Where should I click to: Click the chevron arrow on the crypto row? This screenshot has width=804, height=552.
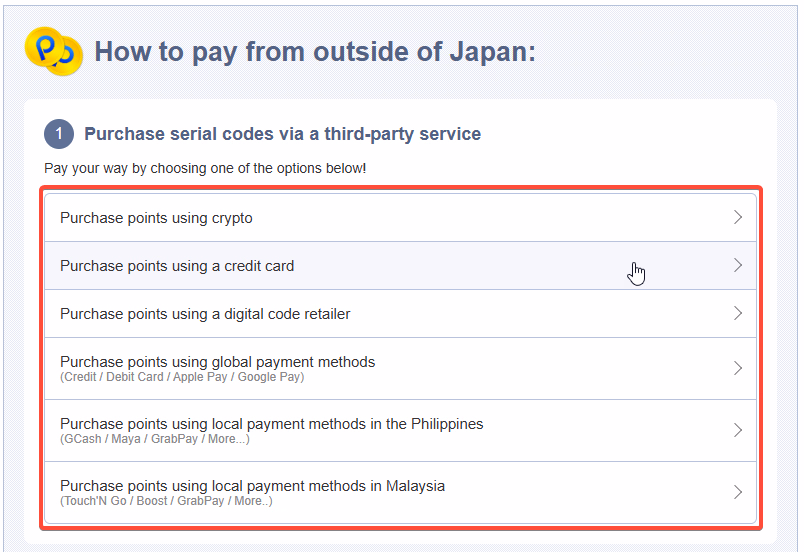pyautogui.click(x=738, y=217)
